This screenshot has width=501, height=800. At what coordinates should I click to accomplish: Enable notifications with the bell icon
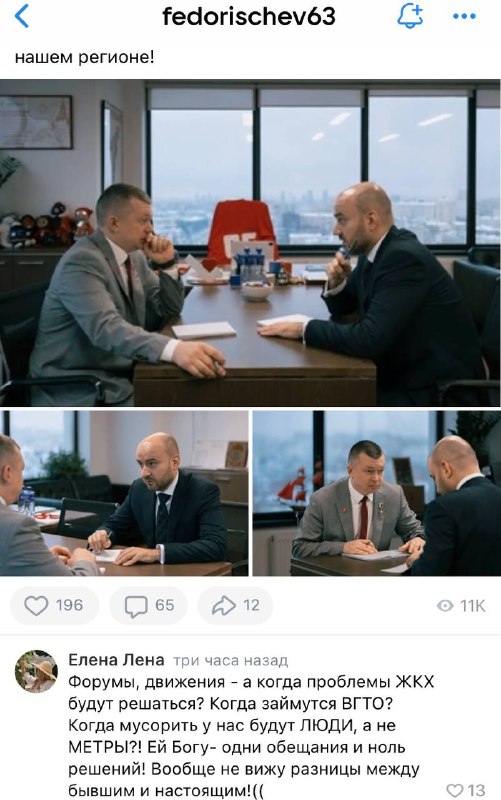[x=410, y=16]
